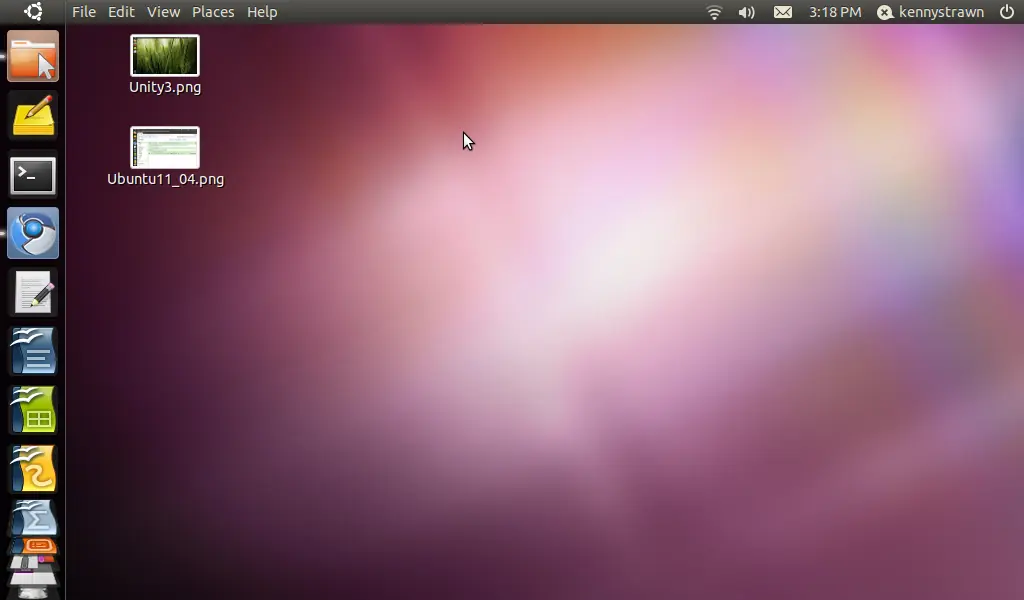Open Tomboy Notes from the launcher
Image resolution: width=1024 pixels, height=600 pixels.
point(33,116)
